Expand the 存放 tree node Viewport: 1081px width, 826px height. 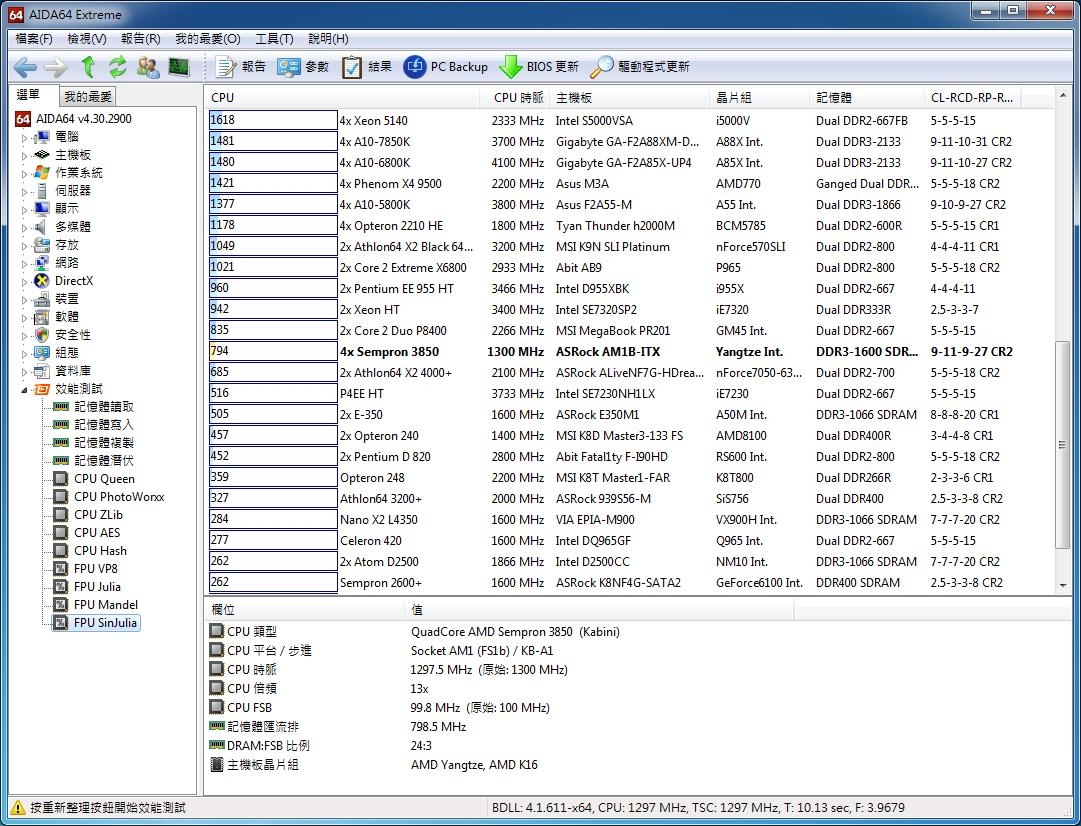click(x=25, y=245)
